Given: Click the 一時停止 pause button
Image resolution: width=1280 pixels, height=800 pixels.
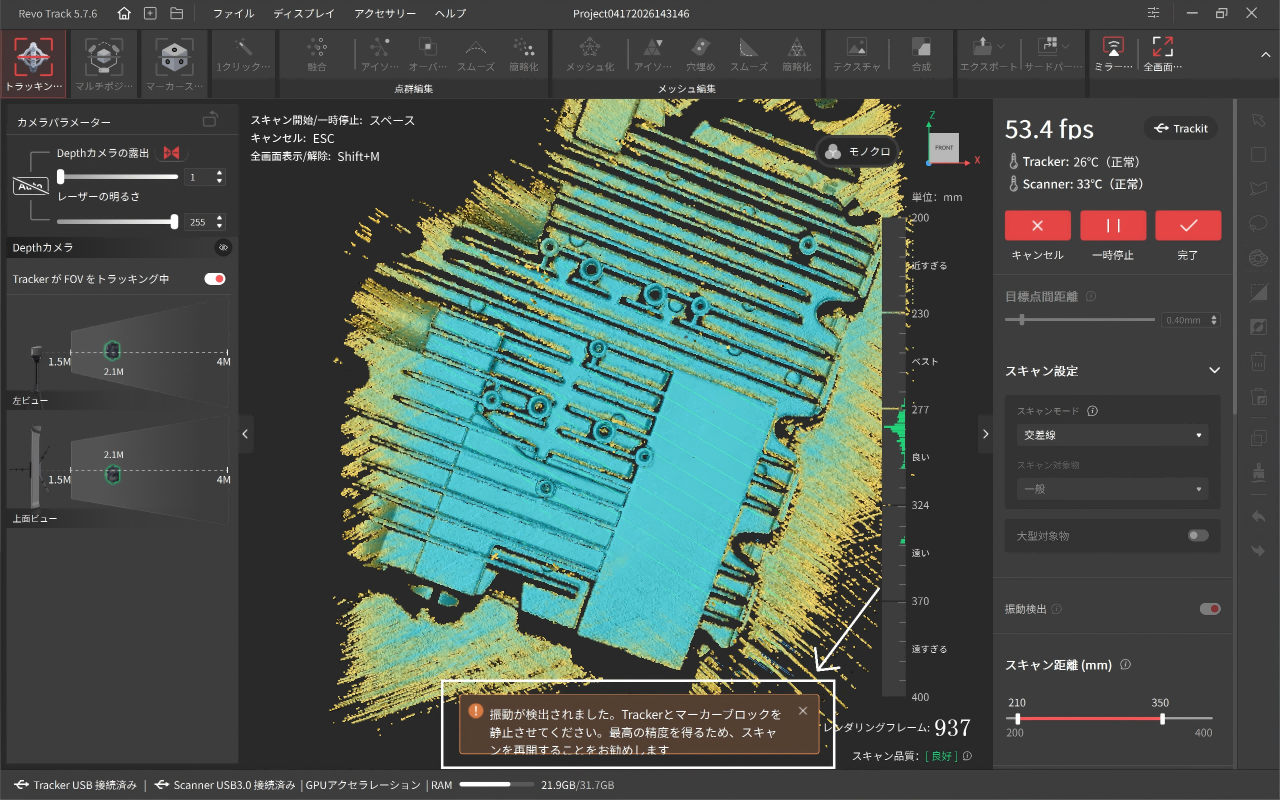Looking at the screenshot, I should coord(1113,226).
